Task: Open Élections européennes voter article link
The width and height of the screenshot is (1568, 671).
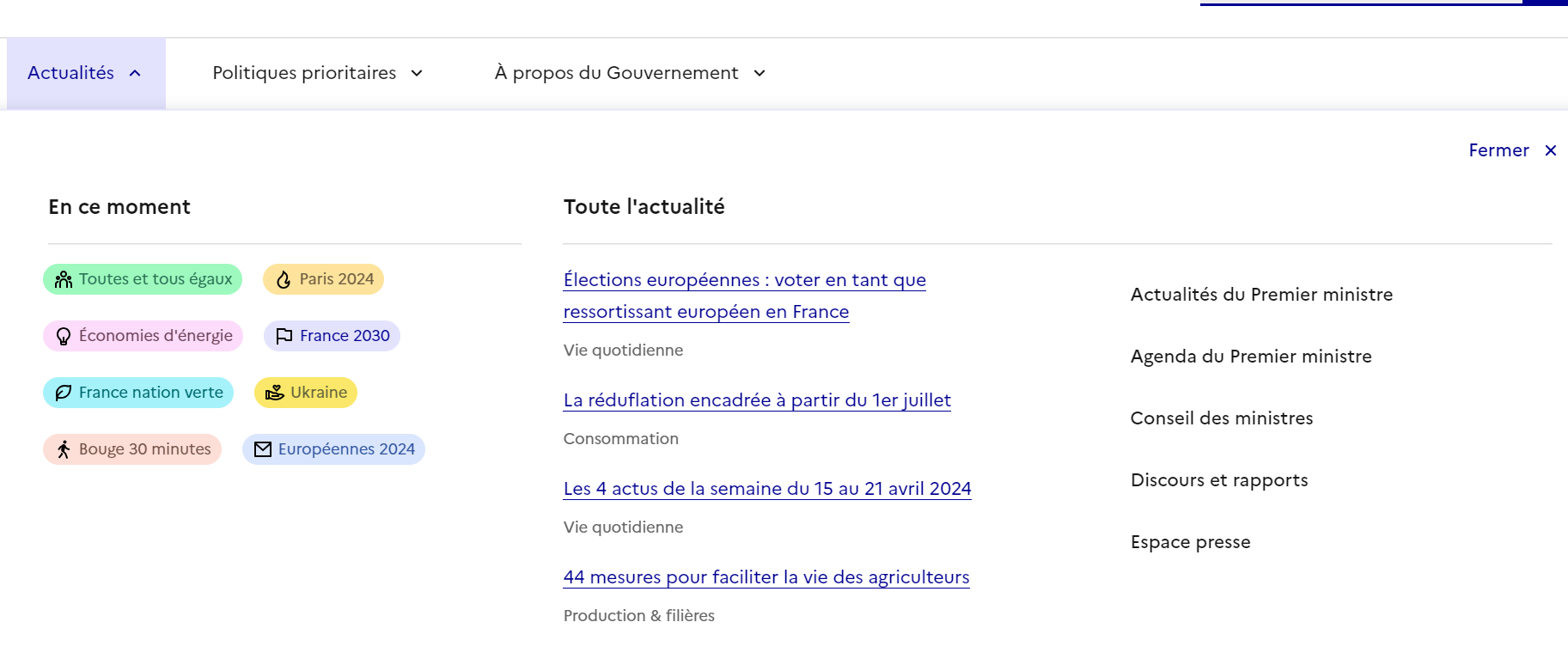Action: (744, 296)
